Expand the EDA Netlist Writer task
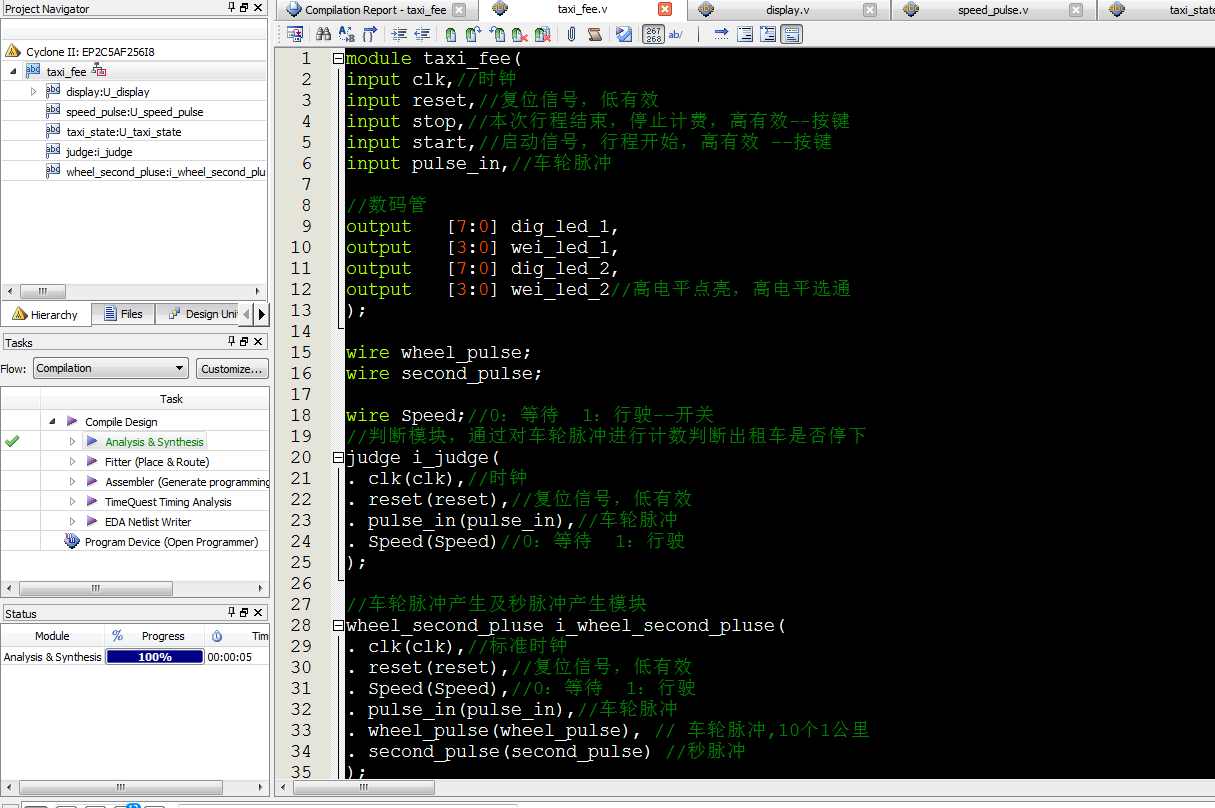1215x808 pixels. pos(73,522)
